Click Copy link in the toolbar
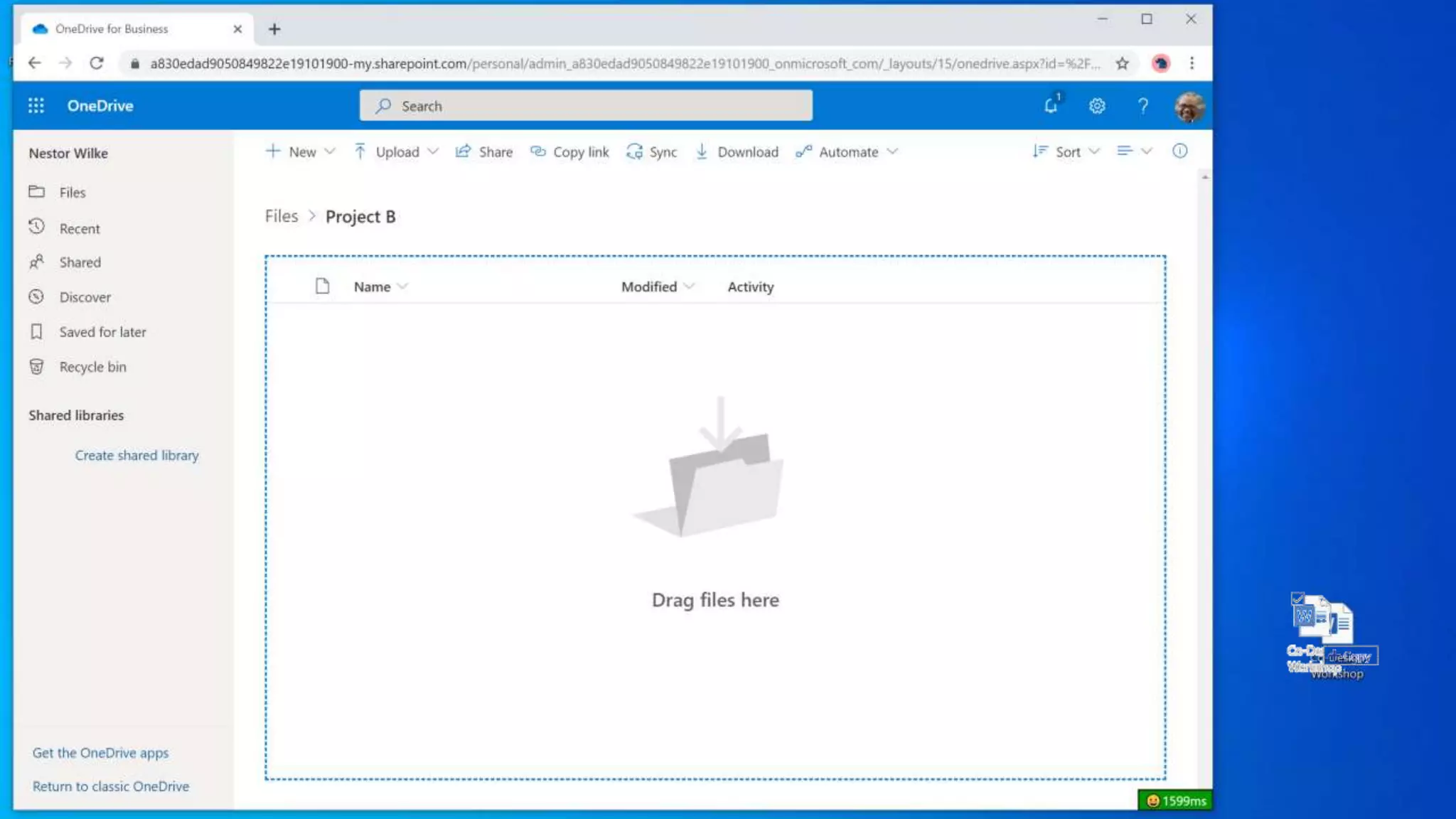This screenshot has width=1456, height=819. tap(570, 152)
